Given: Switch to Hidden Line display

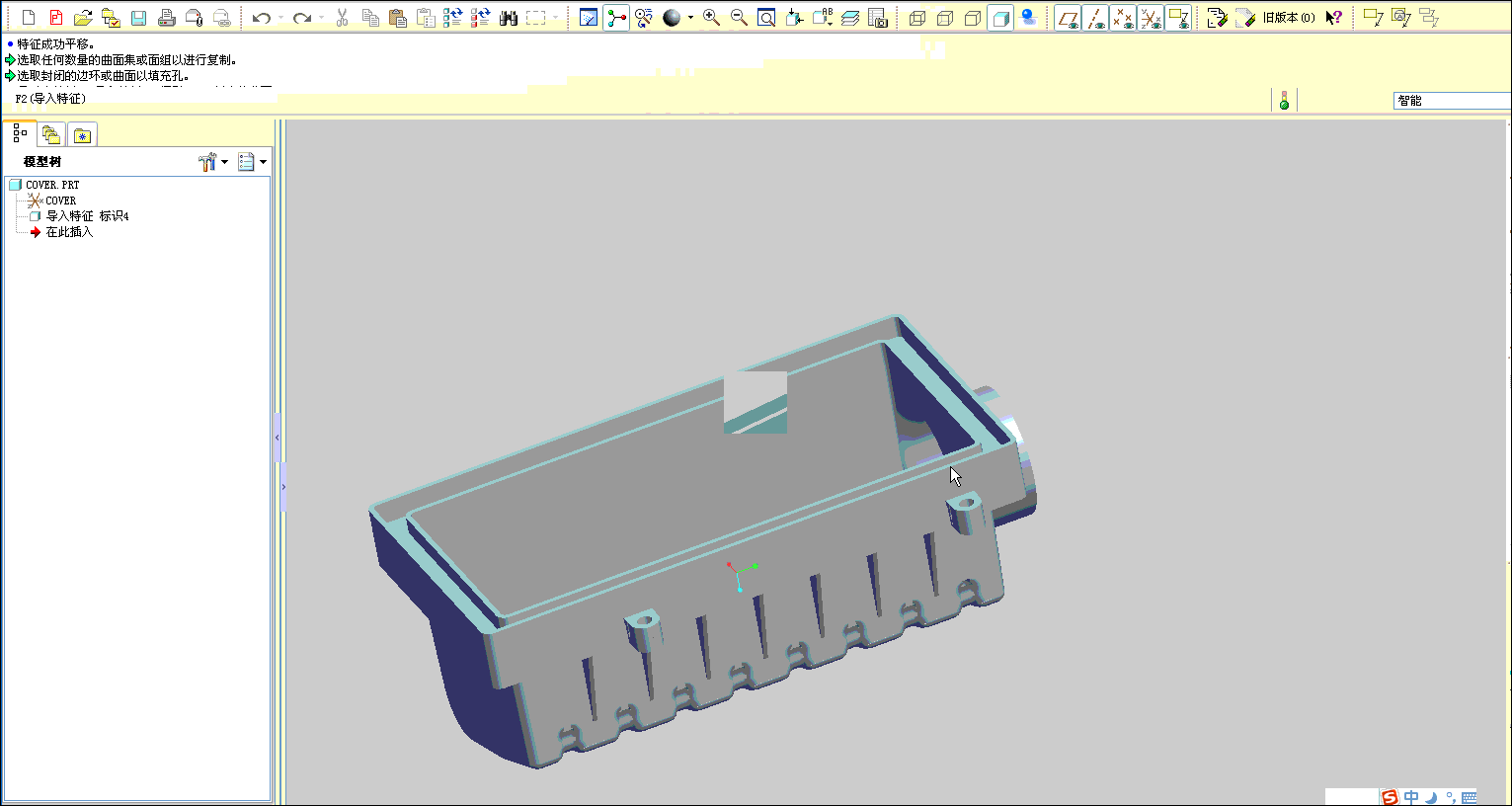Looking at the screenshot, I should [x=945, y=18].
